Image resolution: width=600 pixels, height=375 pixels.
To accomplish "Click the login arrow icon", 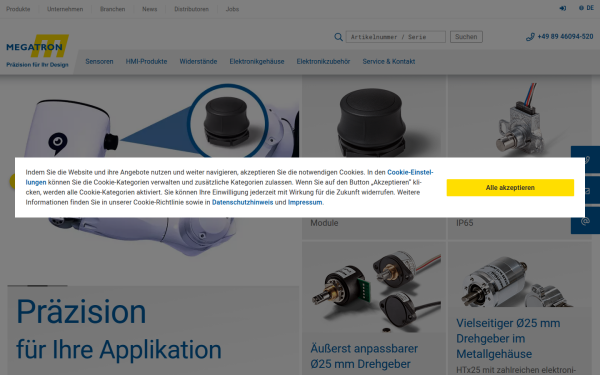I will [x=562, y=8].
